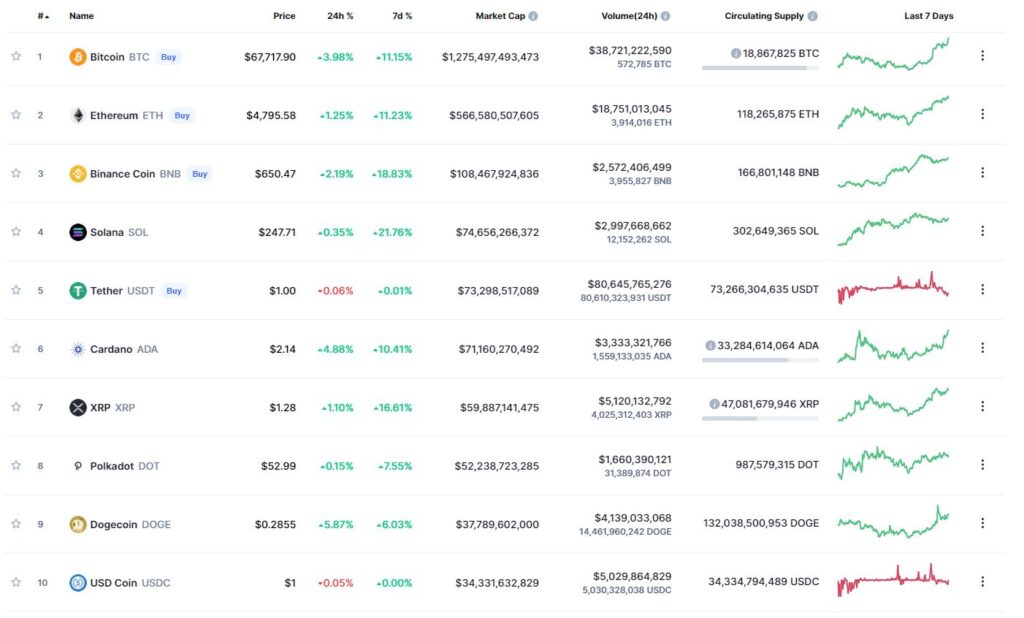Click the Solana logo icon
The image size is (1024, 618).
click(x=78, y=232)
